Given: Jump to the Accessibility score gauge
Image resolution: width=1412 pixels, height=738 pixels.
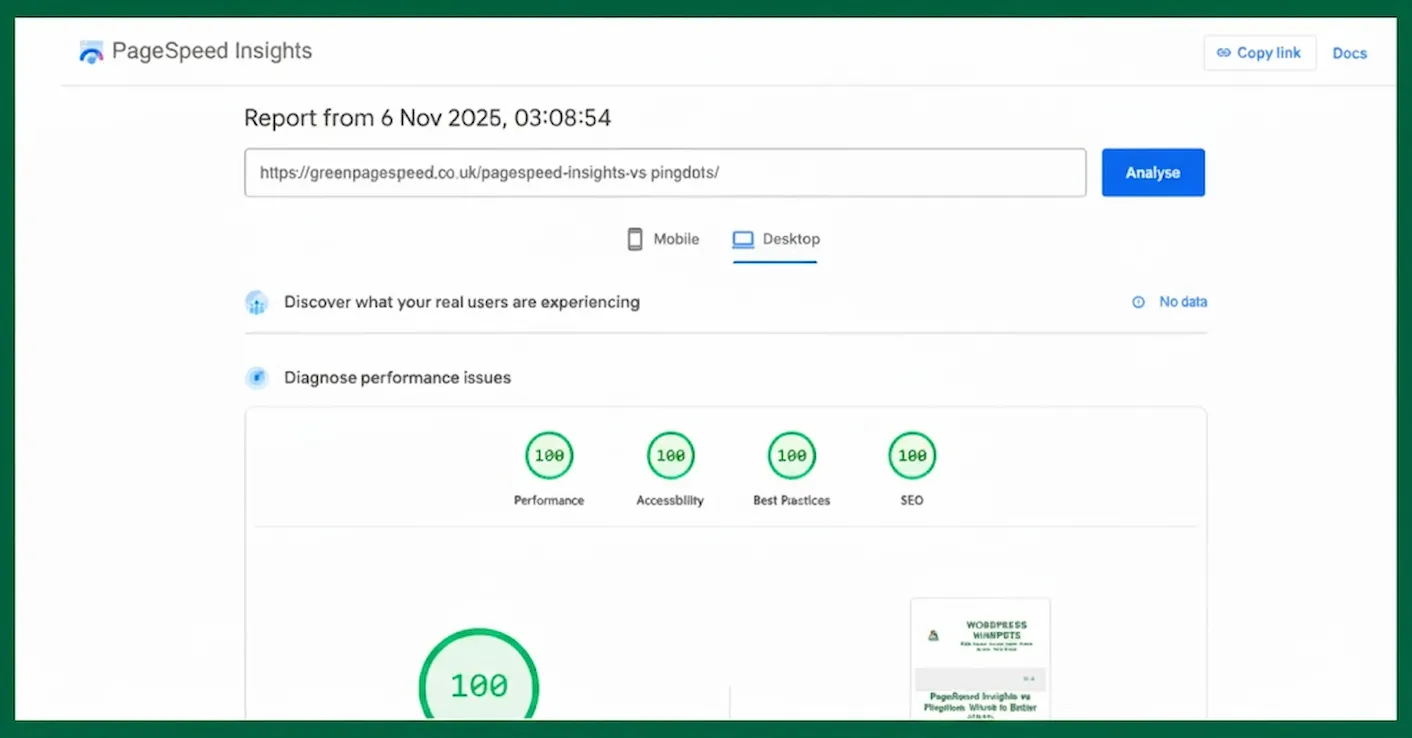Looking at the screenshot, I should (x=670, y=456).
